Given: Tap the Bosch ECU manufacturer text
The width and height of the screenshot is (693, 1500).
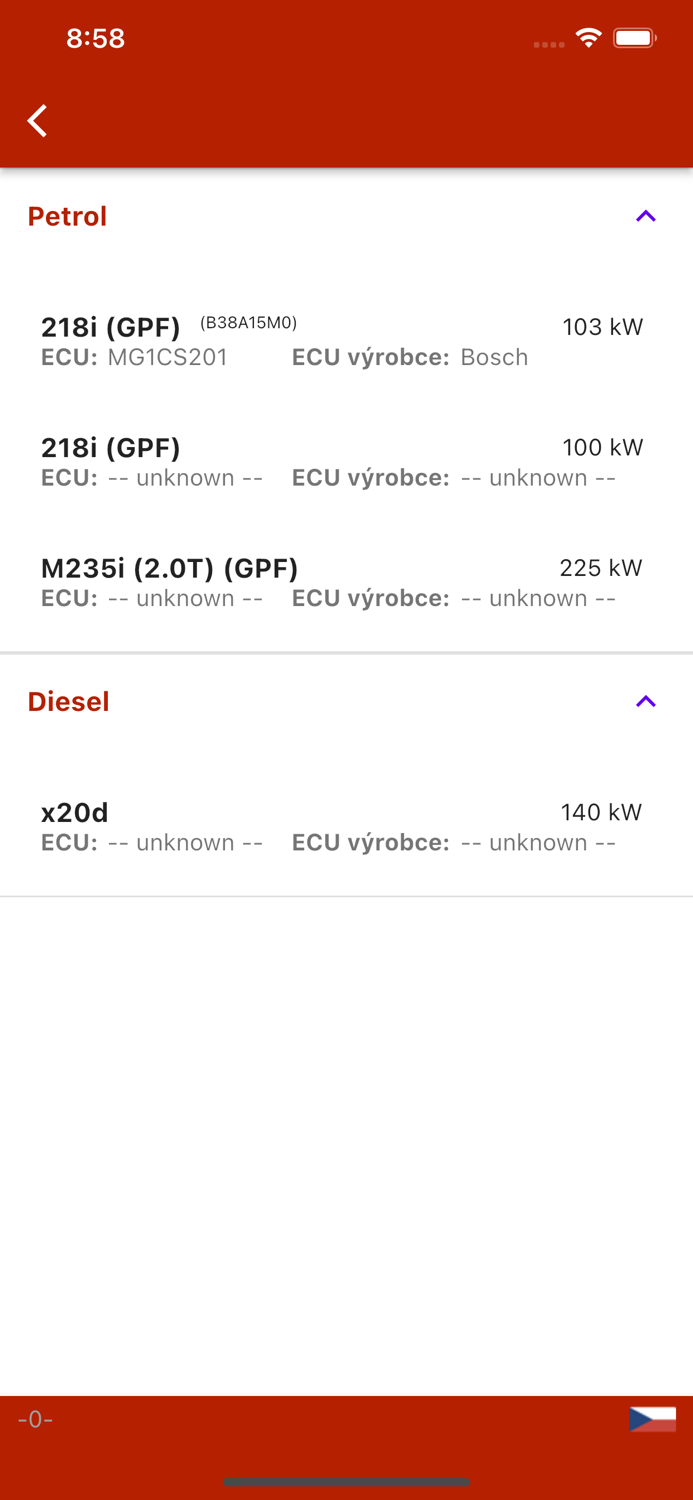Looking at the screenshot, I should click(x=493, y=357).
